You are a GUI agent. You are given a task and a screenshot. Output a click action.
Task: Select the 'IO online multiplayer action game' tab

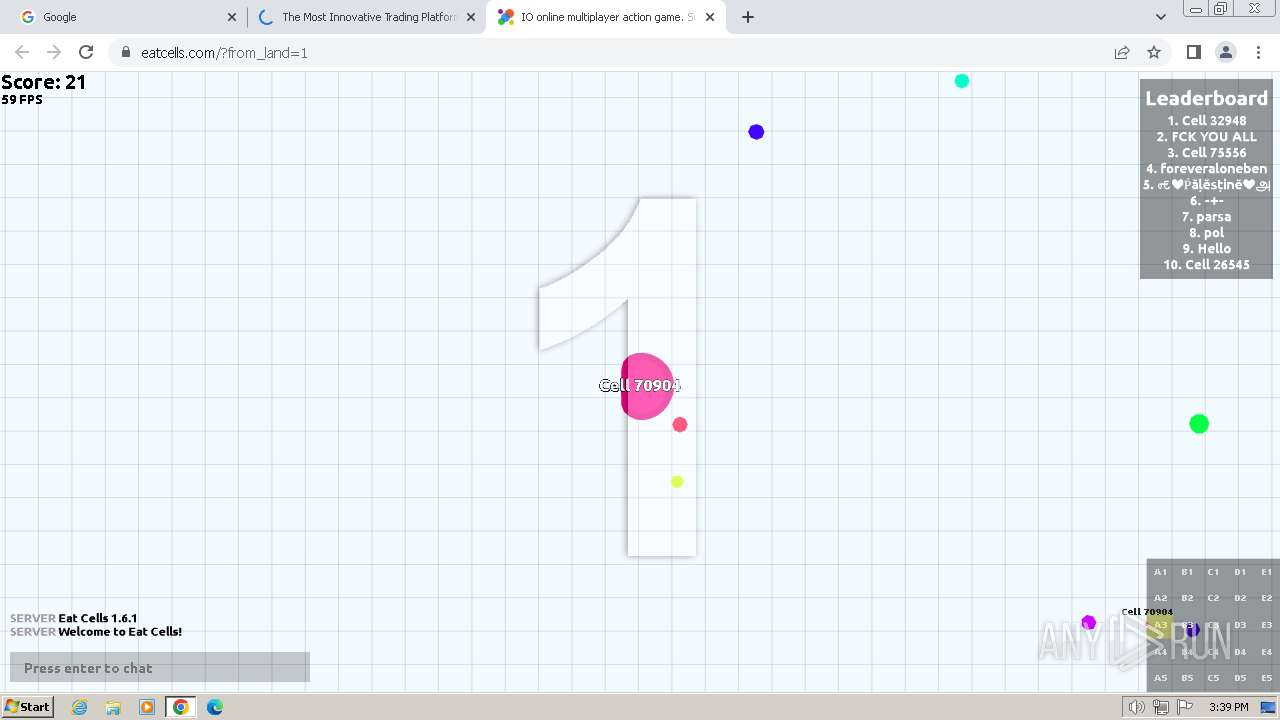[x=605, y=17]
